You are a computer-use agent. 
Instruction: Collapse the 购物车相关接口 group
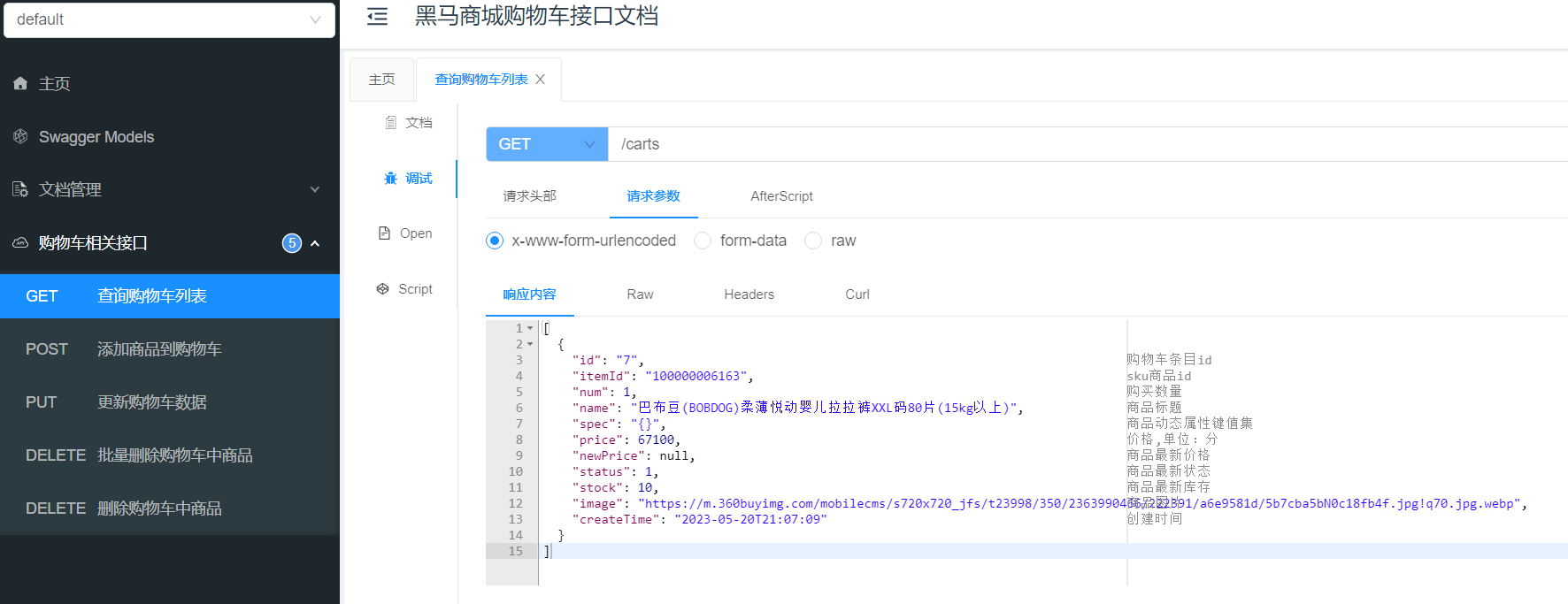point(314,243)
